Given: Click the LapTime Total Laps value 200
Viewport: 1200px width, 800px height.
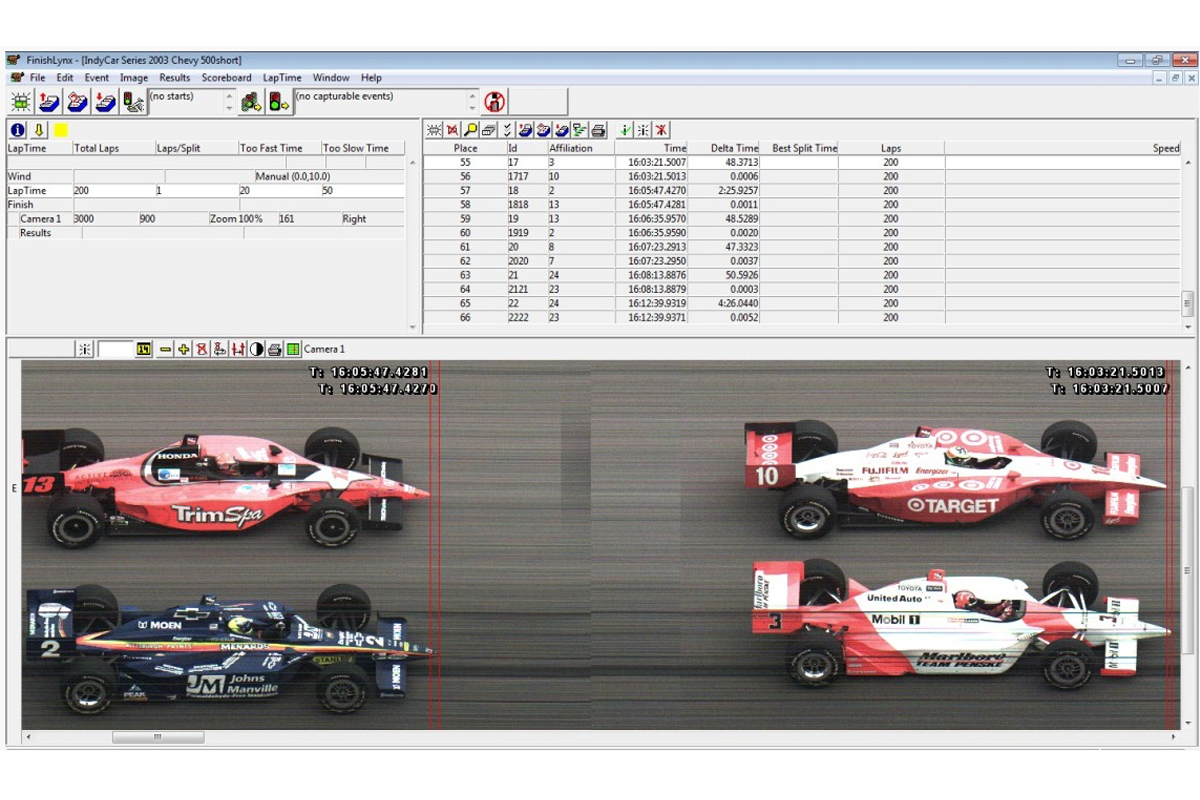Looking at the screenshot, I should point(81,190).
